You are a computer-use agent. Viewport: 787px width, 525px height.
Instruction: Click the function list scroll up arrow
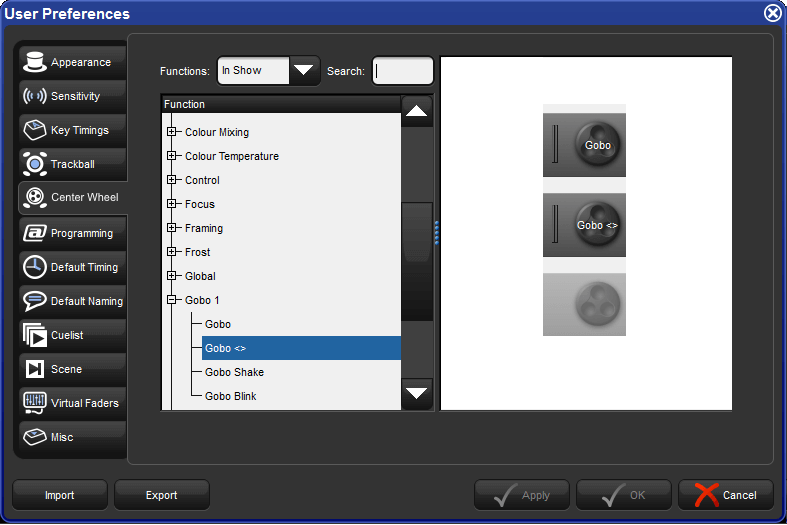[x=417, y=111]
